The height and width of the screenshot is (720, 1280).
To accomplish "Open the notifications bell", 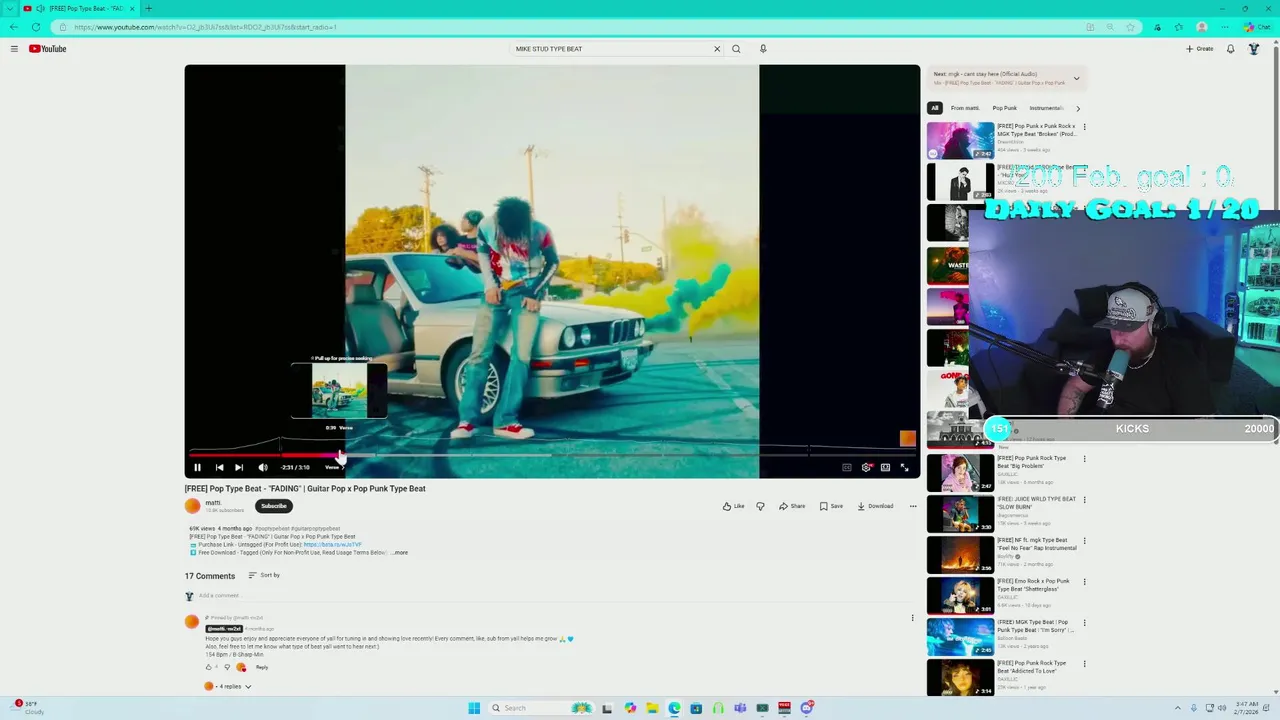I will point(1230,48).
